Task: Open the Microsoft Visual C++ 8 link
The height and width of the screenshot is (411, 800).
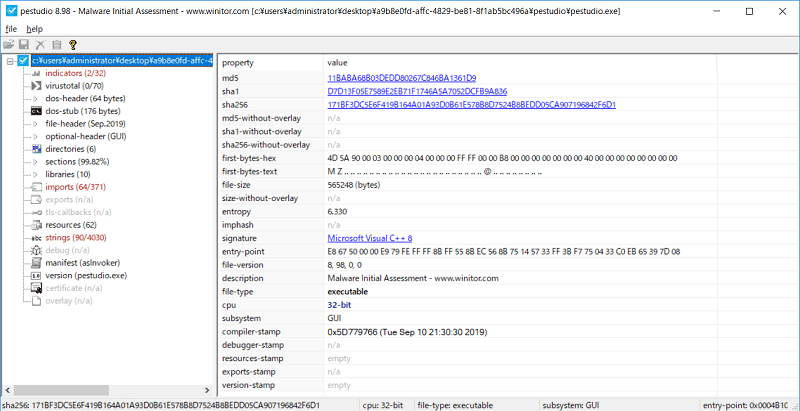Action: click(370, 238)
